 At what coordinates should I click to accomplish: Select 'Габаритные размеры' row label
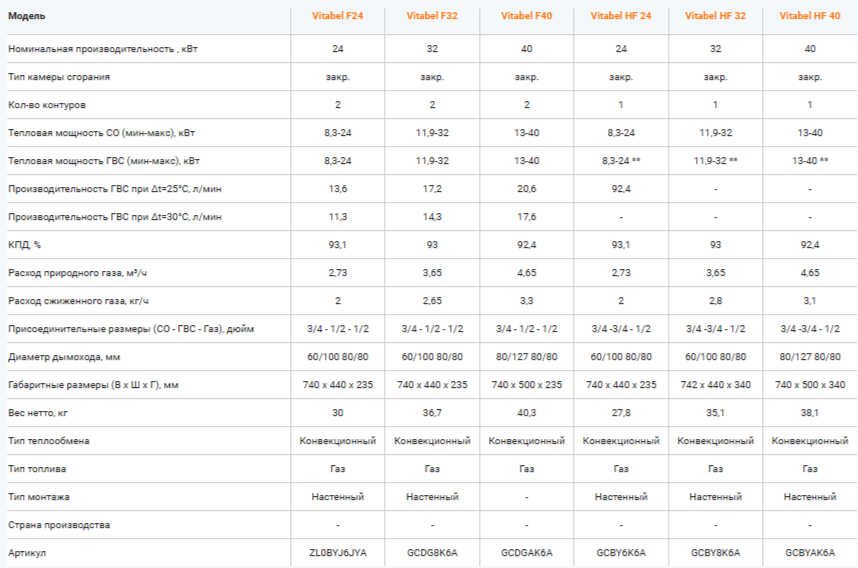pyautogui.click(x=94, y=385)
